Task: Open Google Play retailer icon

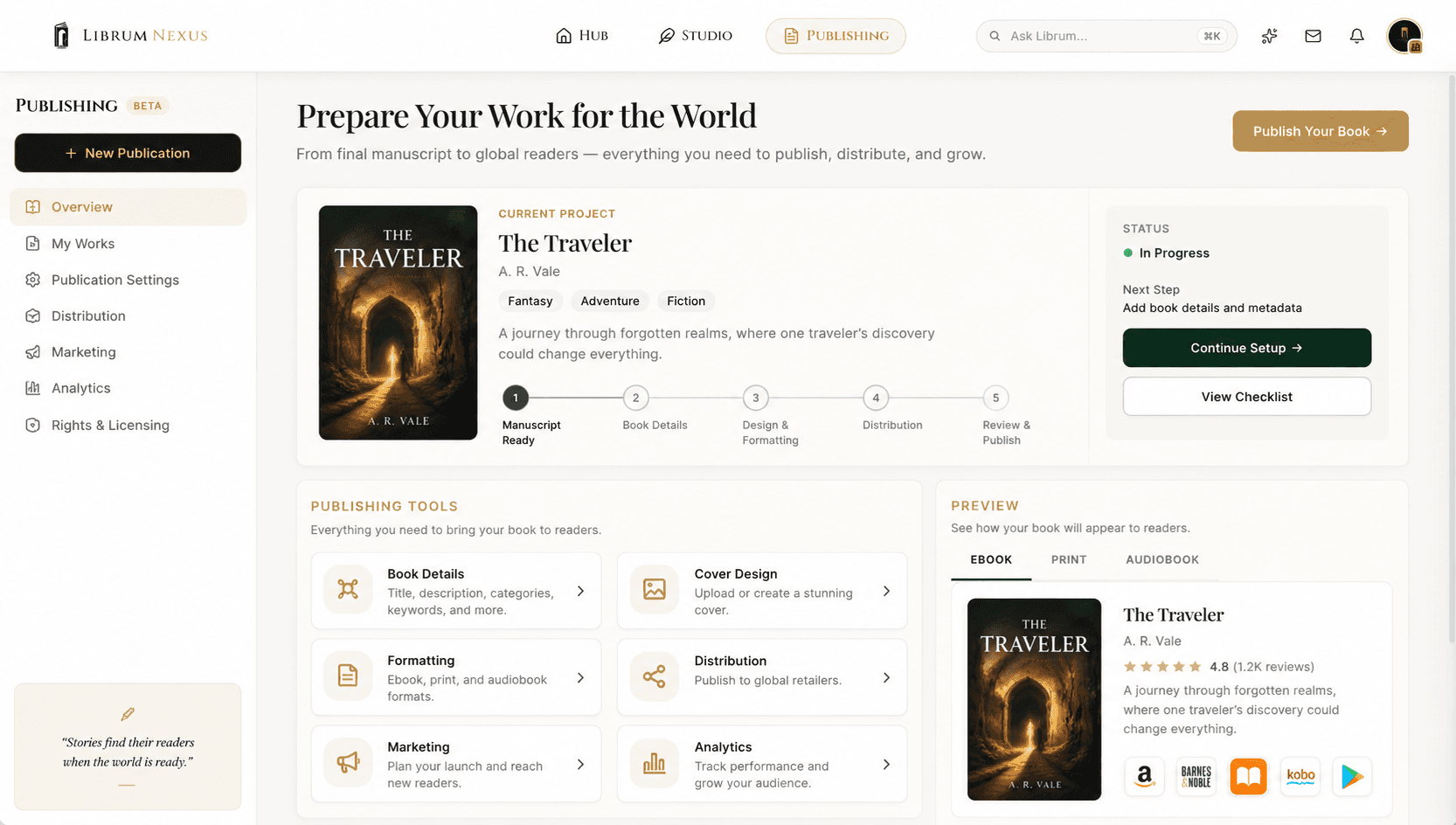Action: pos(1352,776)
